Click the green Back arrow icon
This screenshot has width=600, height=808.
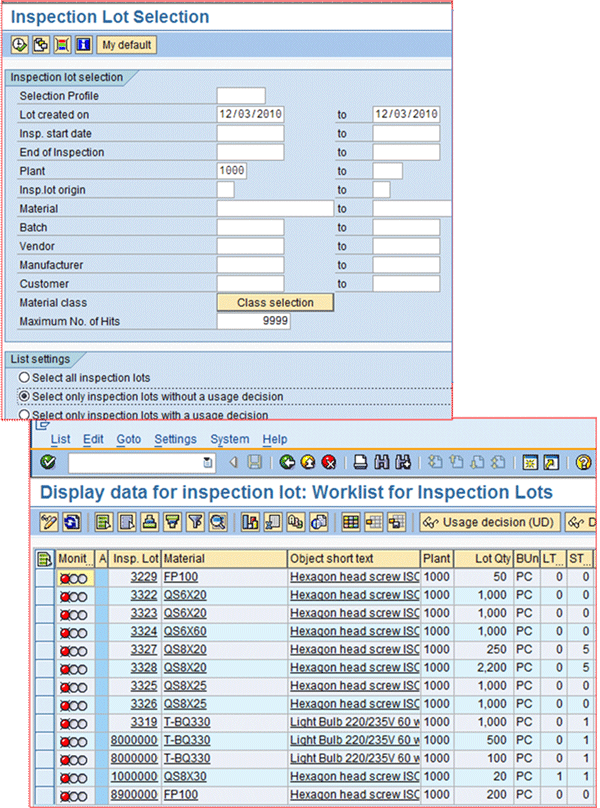[287, 462]
